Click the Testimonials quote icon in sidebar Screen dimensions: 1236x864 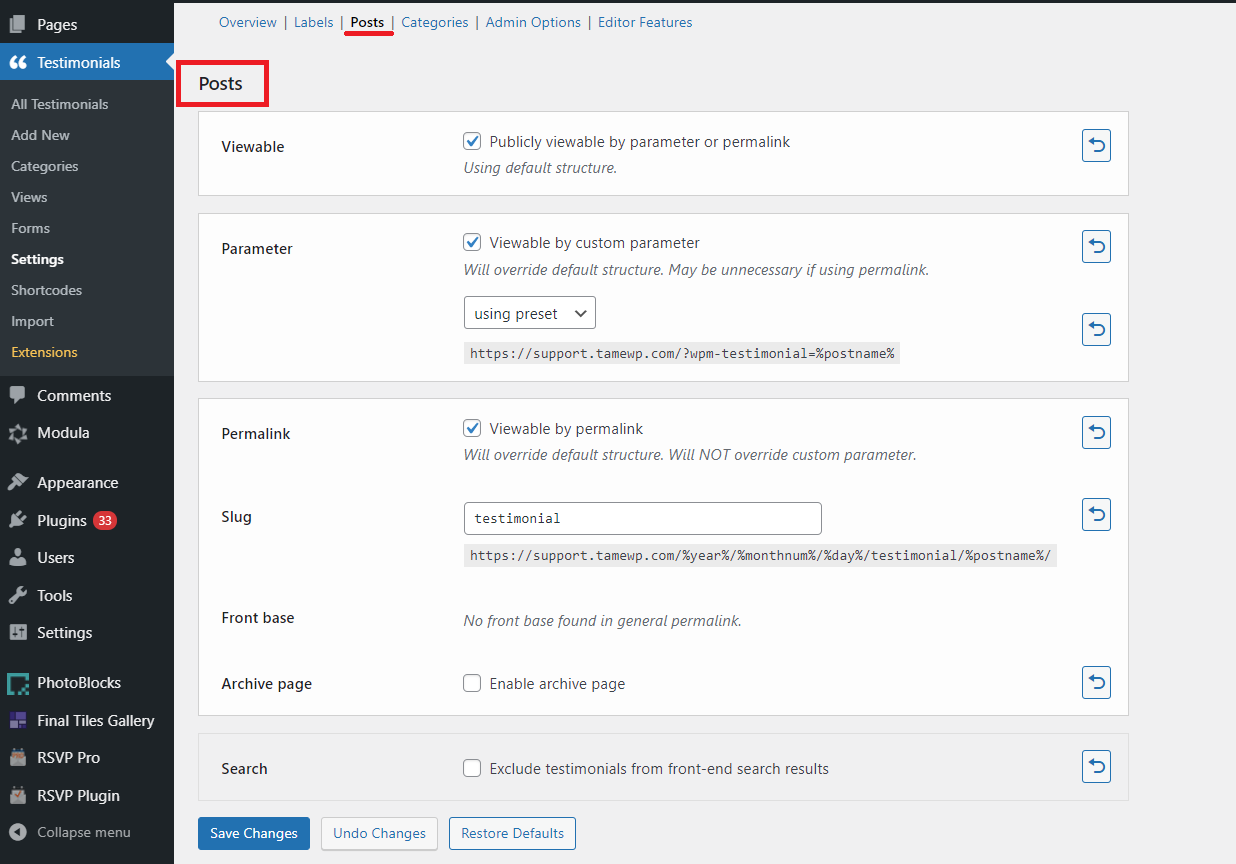coord(18,62)
